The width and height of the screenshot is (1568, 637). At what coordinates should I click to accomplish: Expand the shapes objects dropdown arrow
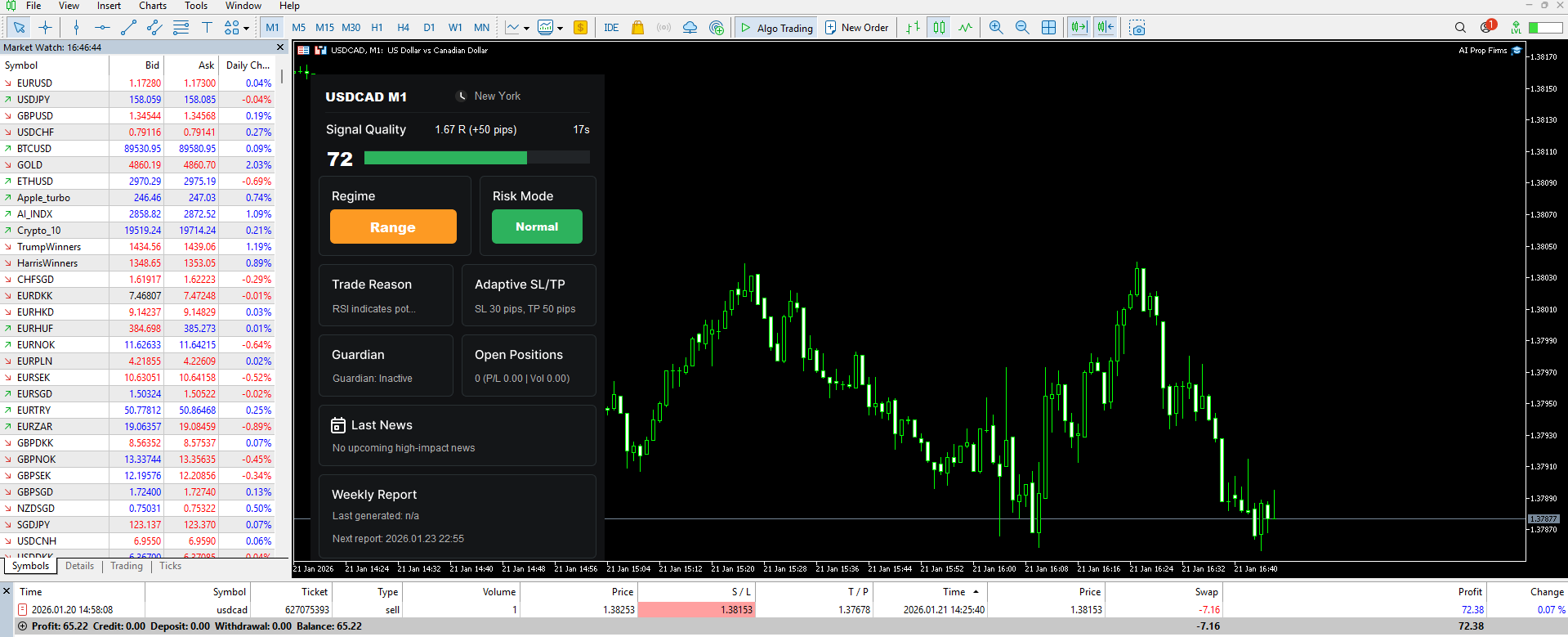[246, 29]
